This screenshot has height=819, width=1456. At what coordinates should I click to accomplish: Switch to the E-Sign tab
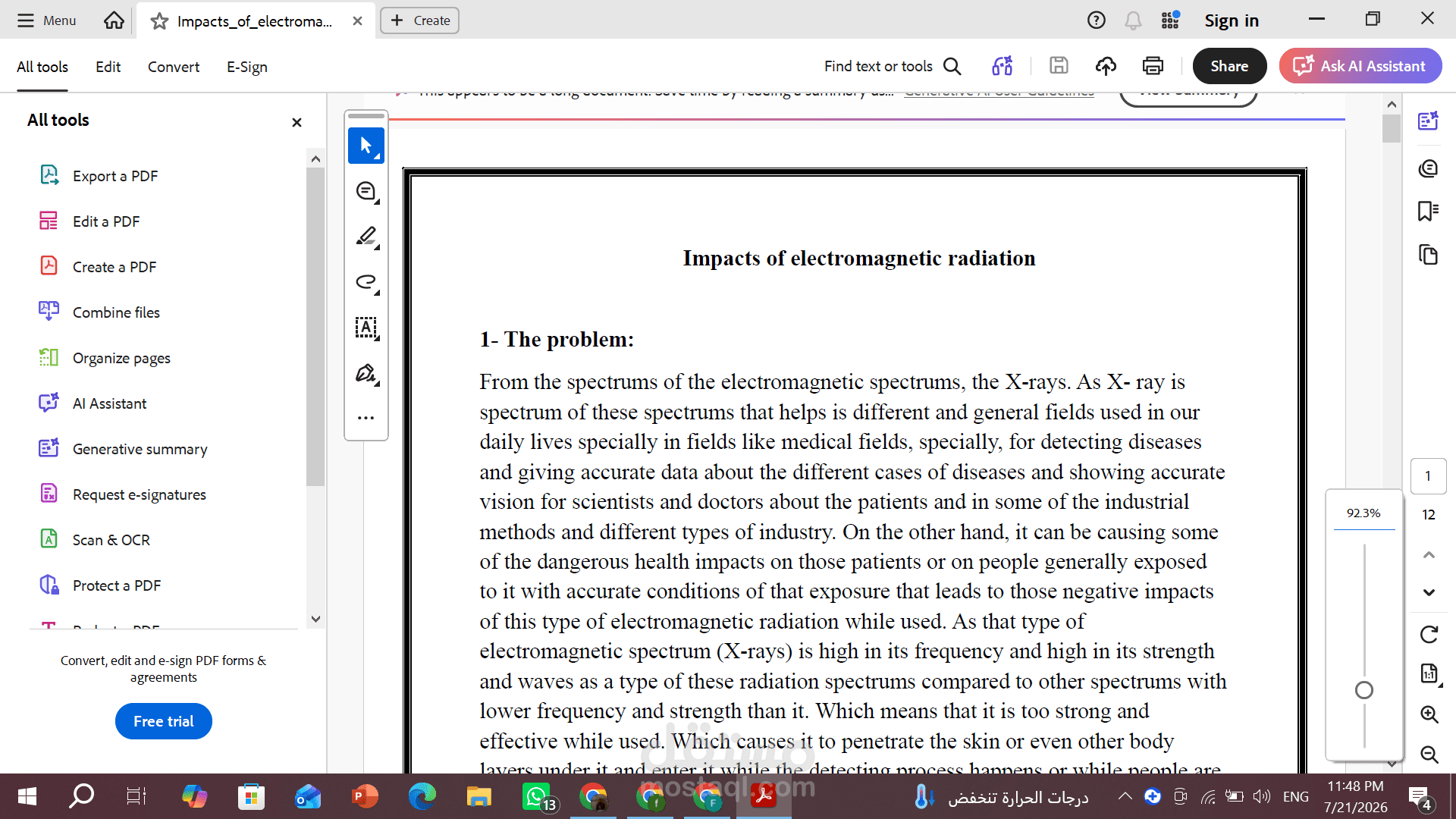coord(247,67)
